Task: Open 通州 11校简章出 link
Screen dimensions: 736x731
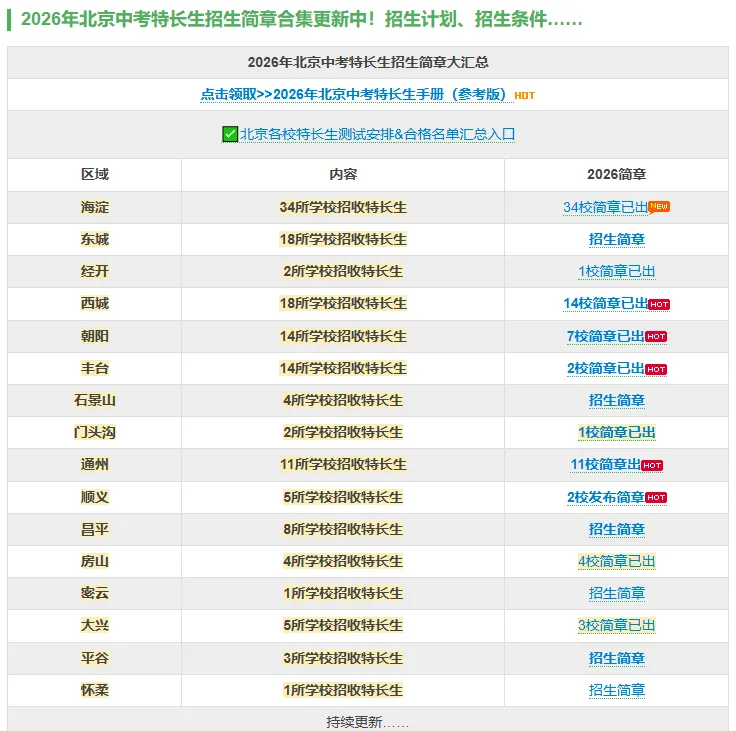Action: pos(605,464)
